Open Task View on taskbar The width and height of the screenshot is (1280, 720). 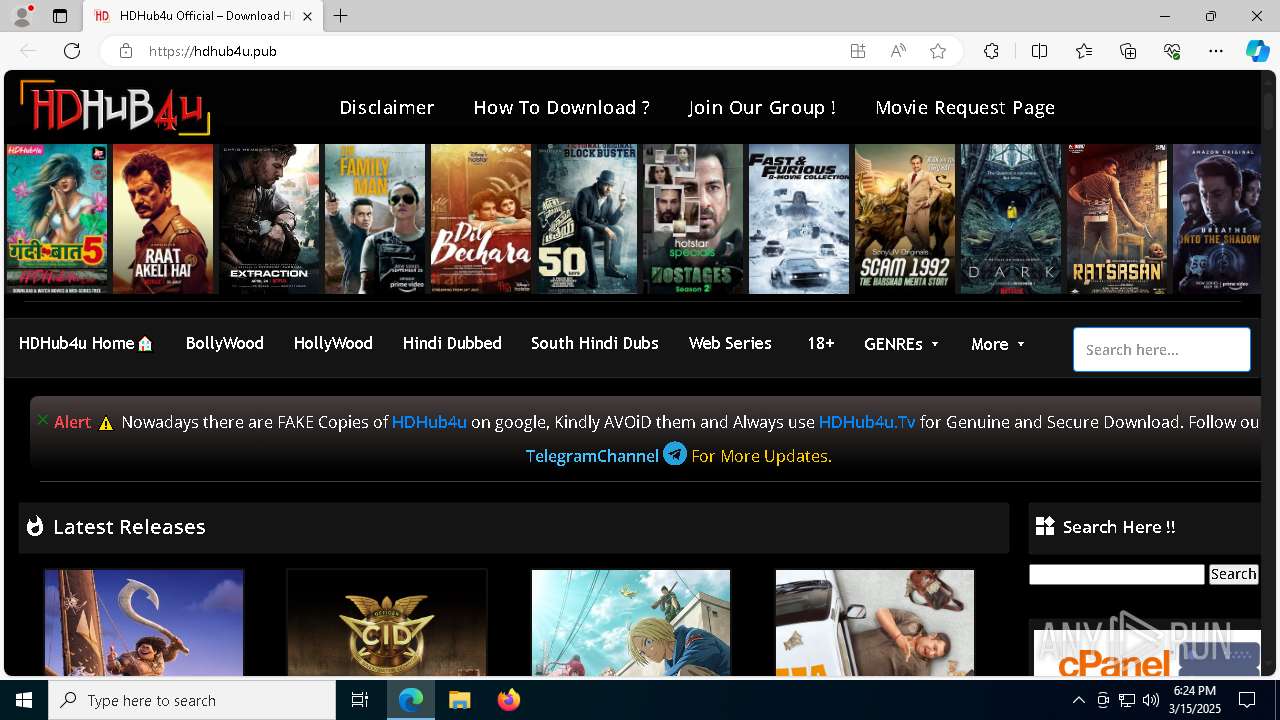360,700
